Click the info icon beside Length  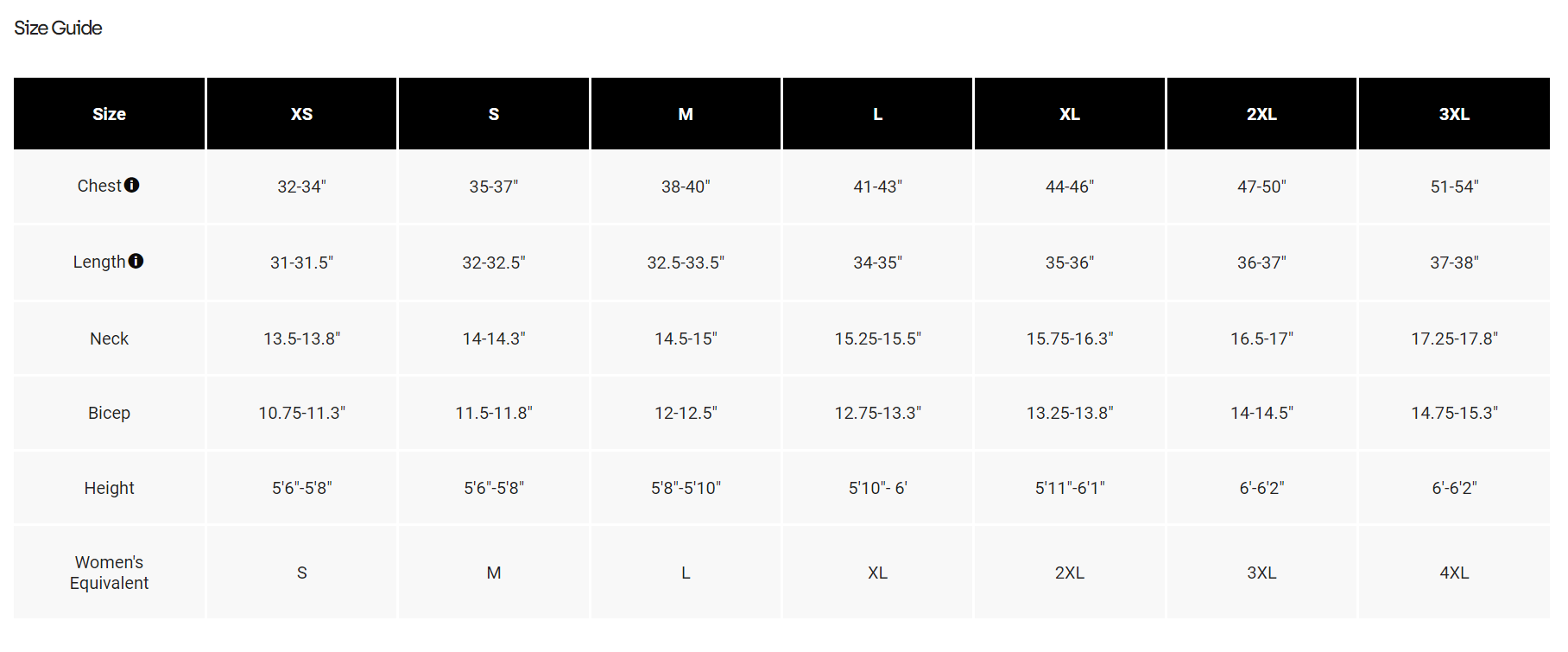[136, 261]
